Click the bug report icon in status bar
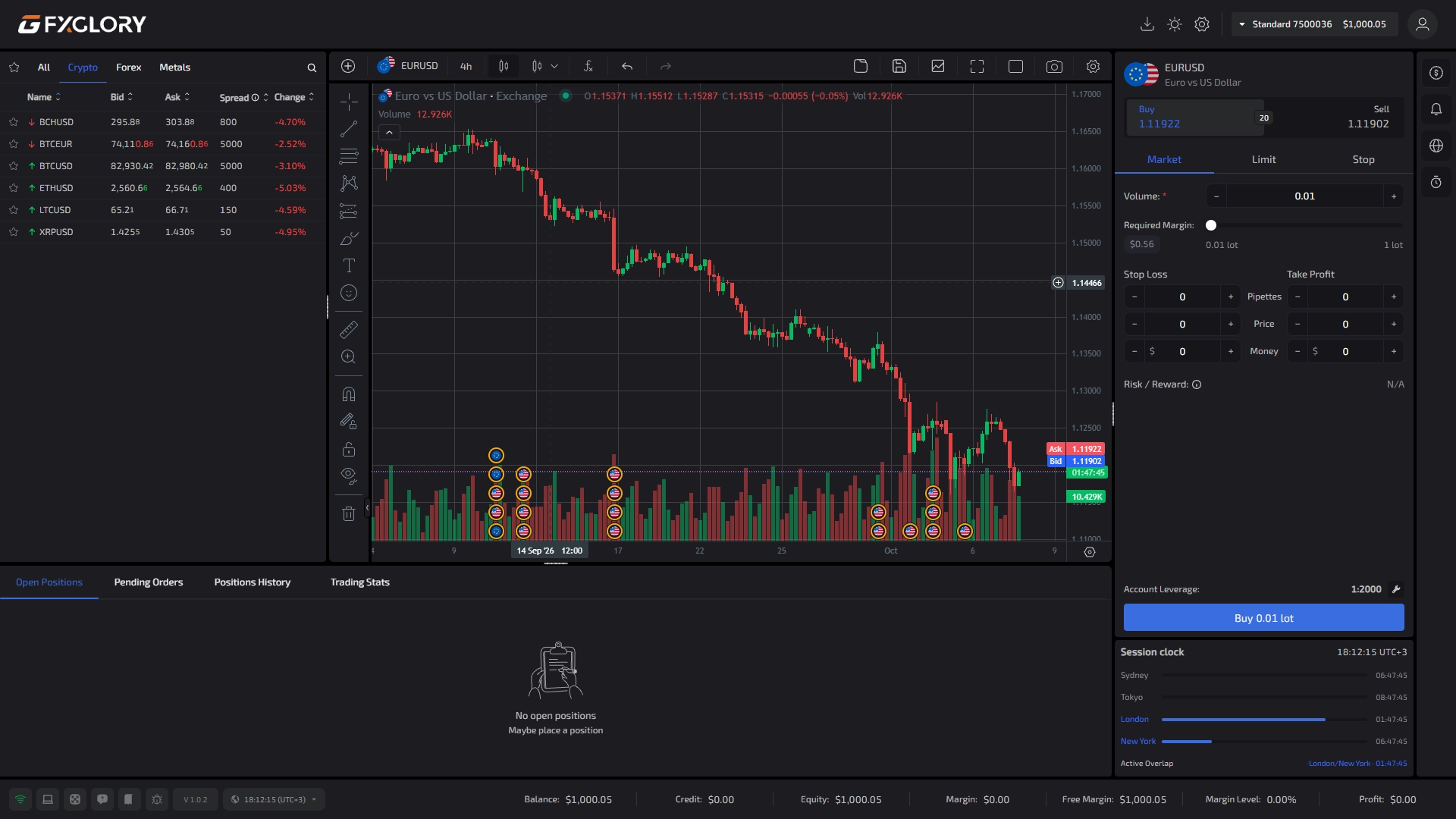Screen dimensions: 1456x819 [x=157, y=799]
